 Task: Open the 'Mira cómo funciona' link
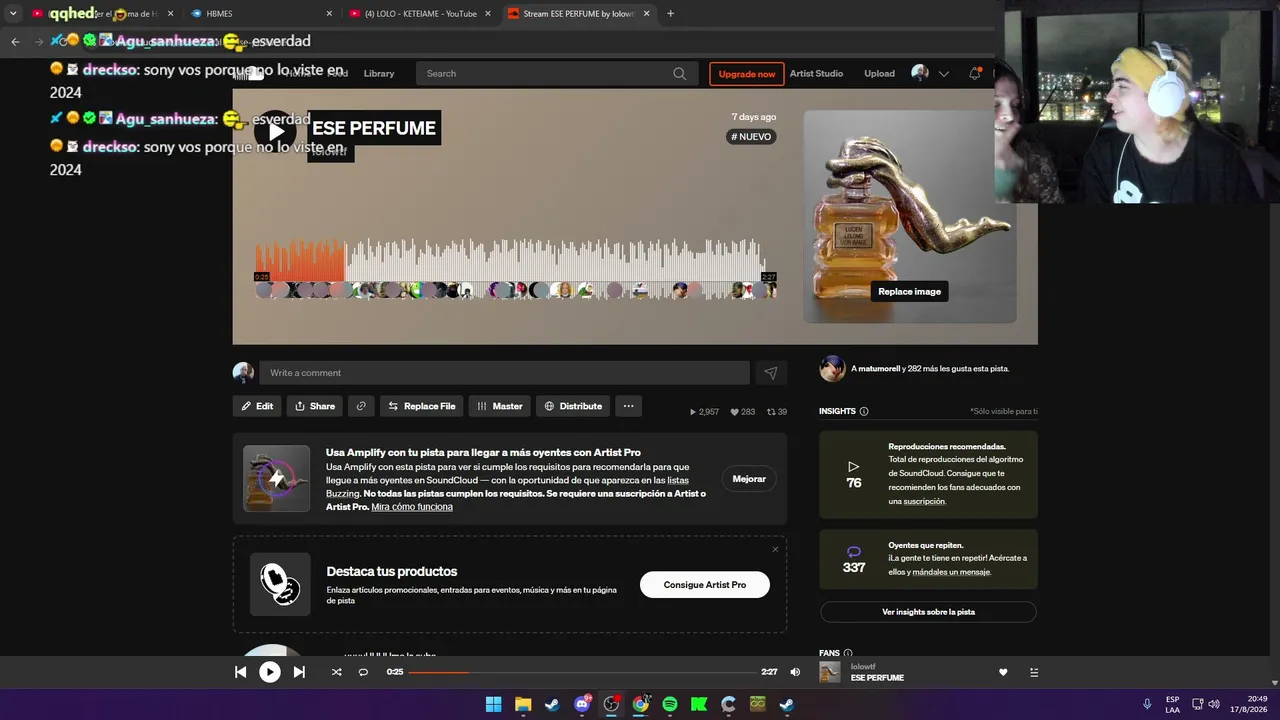tap(412, 507)
